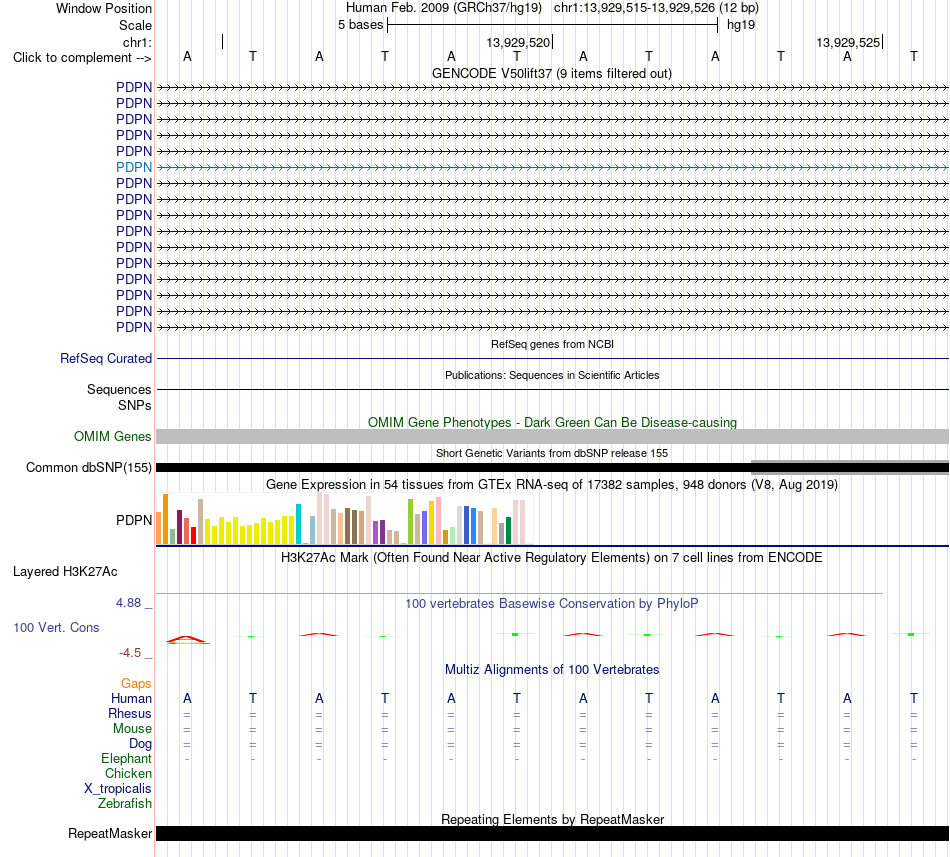This screenshot has height=857, width=950.
Task: Open the 'RefSeq genes from NCBI' track title
Action: (552, 344)
